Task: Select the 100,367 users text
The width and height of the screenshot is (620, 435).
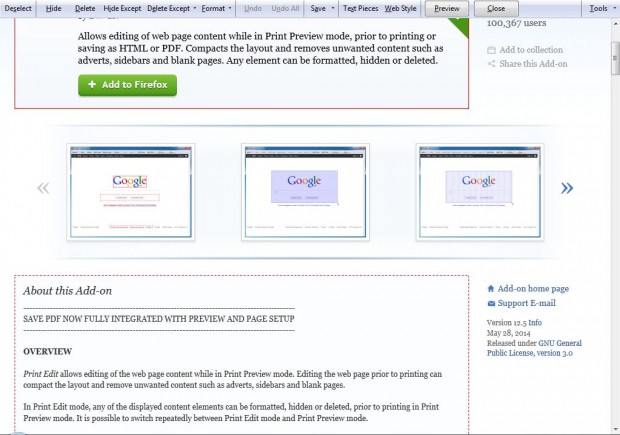Action: tap(516, 23)
